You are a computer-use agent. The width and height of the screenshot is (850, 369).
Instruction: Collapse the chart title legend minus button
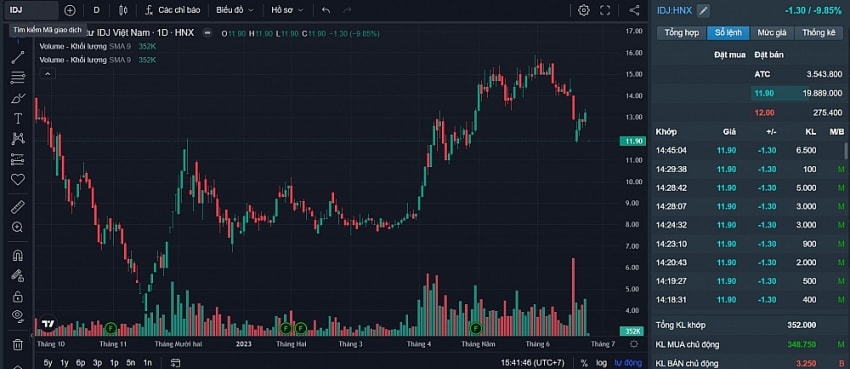207,33
